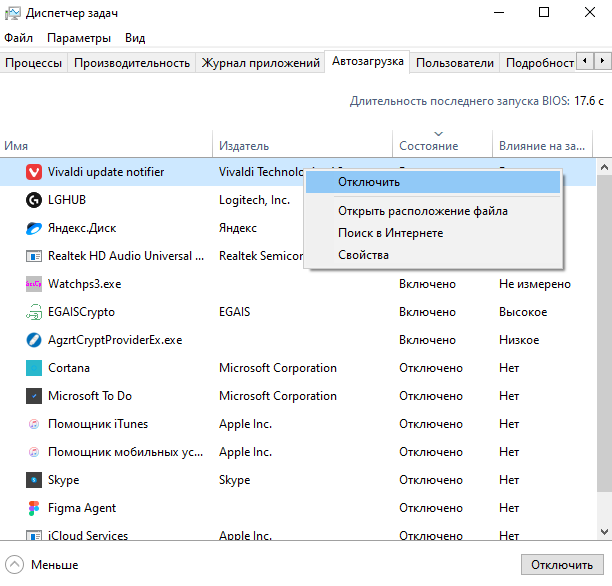Click the Отключено status of Cortana
The height and width of the screenshot is (586, 612).
431,368
